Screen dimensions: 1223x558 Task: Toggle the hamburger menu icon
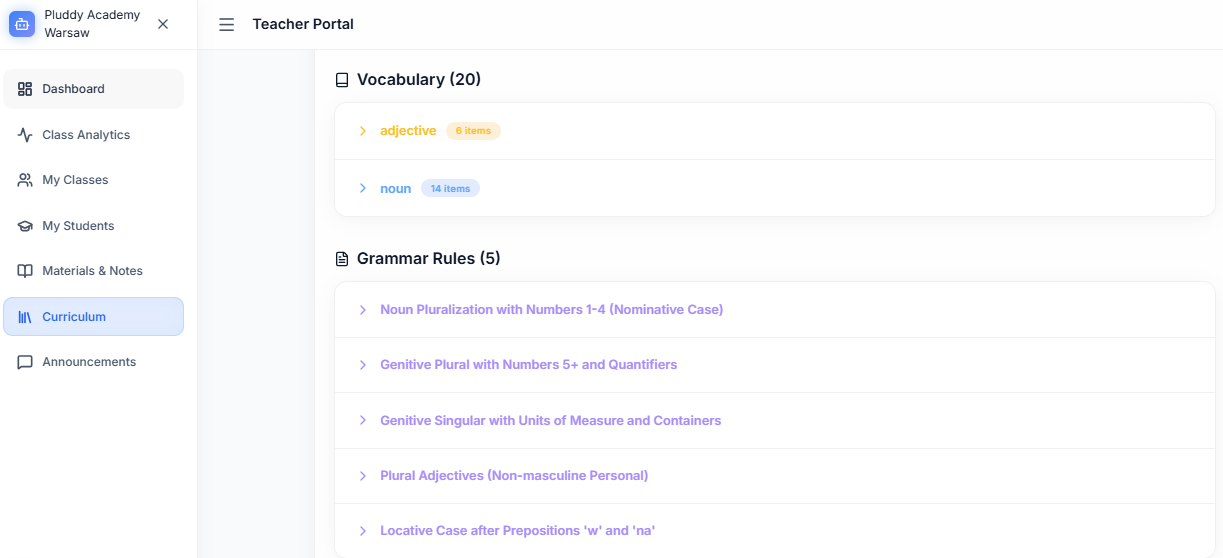pos(227,24)
